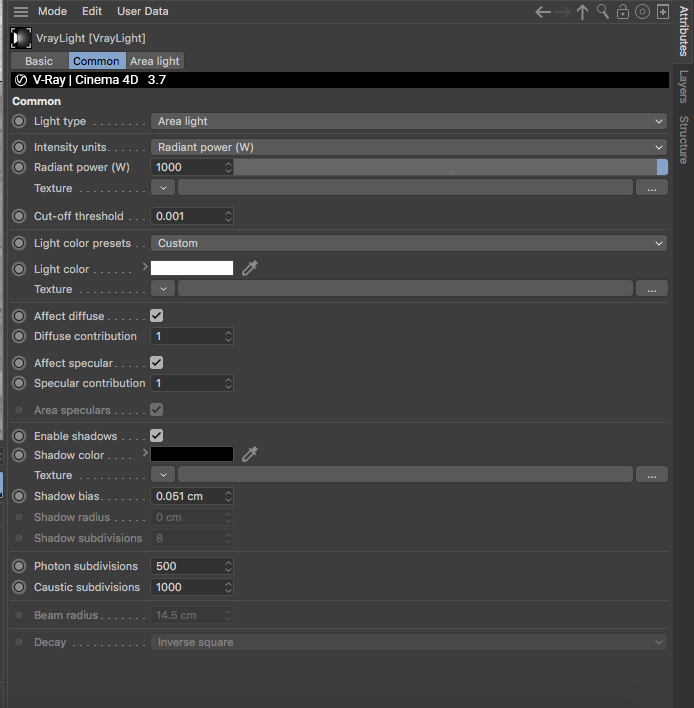Pick shadow color with the eyedropper
Viewport: 694px width, 708px height.
(x=250, y=454)
